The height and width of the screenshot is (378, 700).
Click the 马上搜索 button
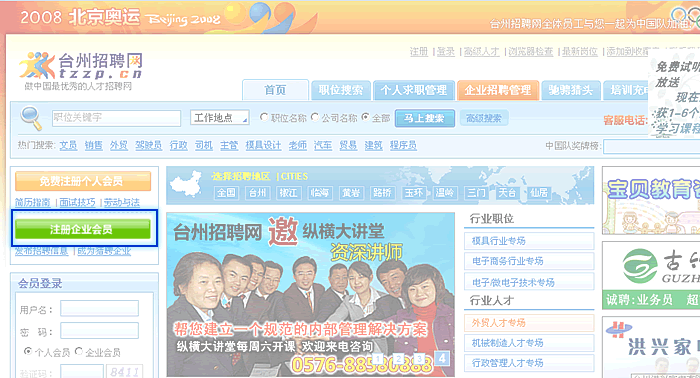coord(425,118)
